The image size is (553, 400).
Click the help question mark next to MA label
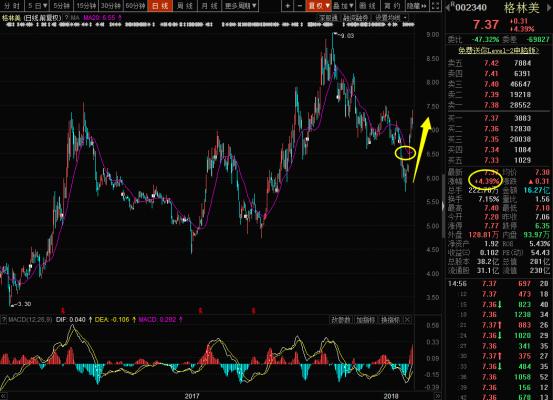tap(66, 18)
